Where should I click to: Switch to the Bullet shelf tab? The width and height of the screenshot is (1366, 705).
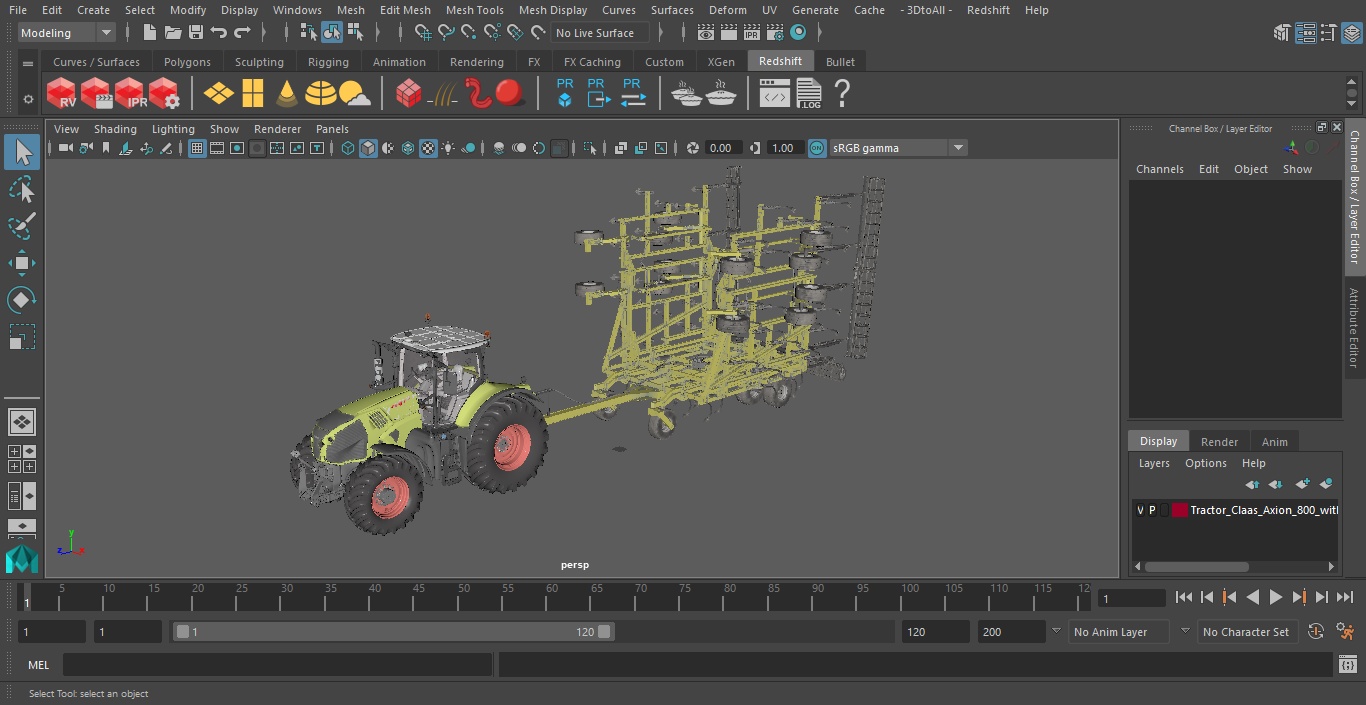pyautogui.click(x=840, y=62)
